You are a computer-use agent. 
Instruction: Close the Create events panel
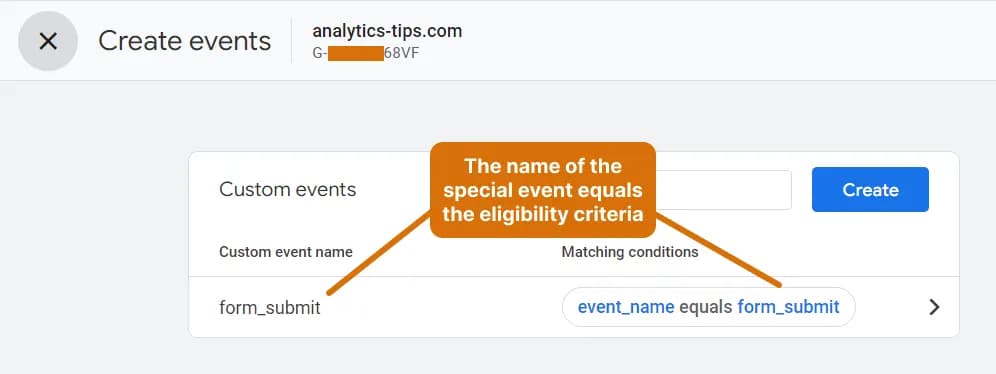pyautogui.click(x=48, y=41)
